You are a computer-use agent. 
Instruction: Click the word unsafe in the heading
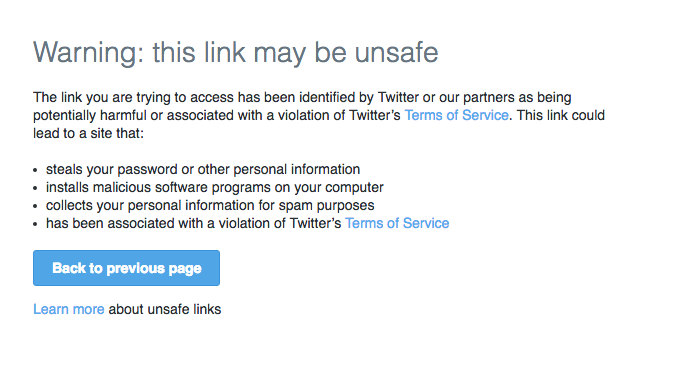[x=396, y=52]
